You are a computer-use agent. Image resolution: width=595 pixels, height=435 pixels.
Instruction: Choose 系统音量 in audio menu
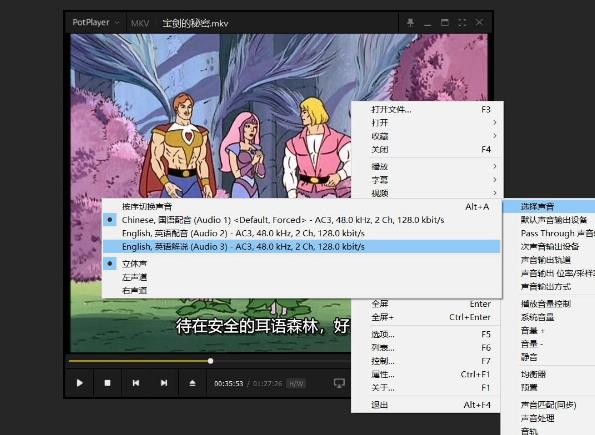click(549, 317)
